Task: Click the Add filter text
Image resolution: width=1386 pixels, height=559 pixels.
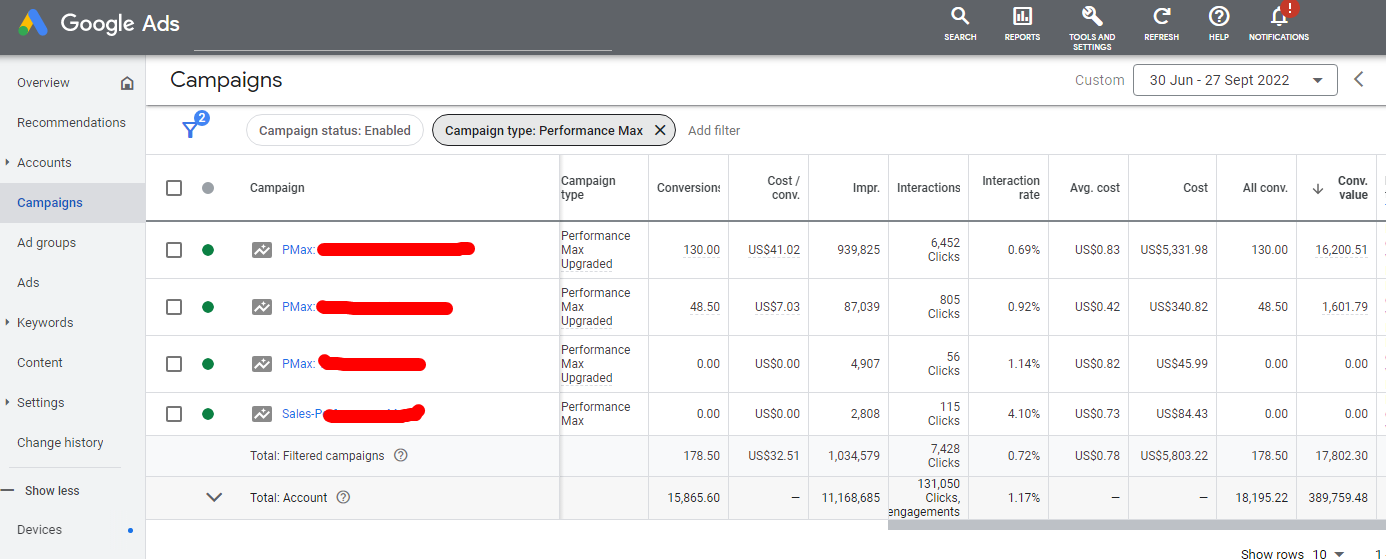Action: tap(714, 130)
